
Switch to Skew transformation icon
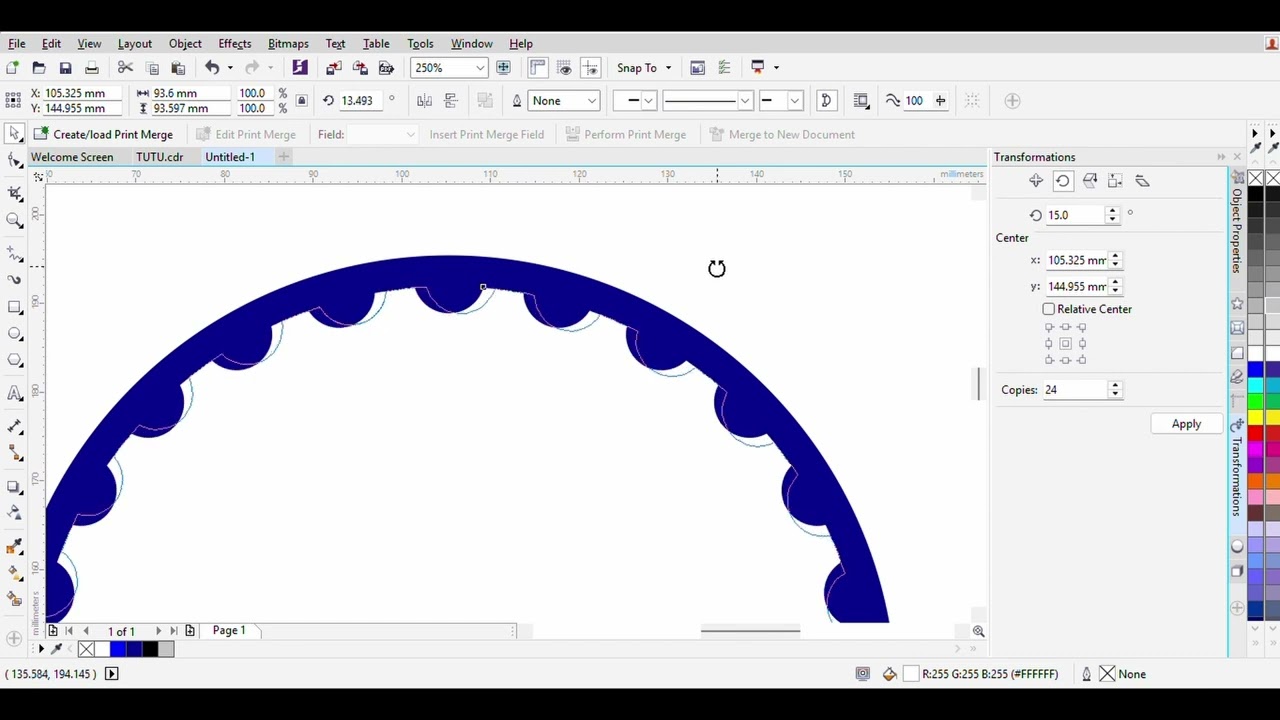pos(1142,181)
